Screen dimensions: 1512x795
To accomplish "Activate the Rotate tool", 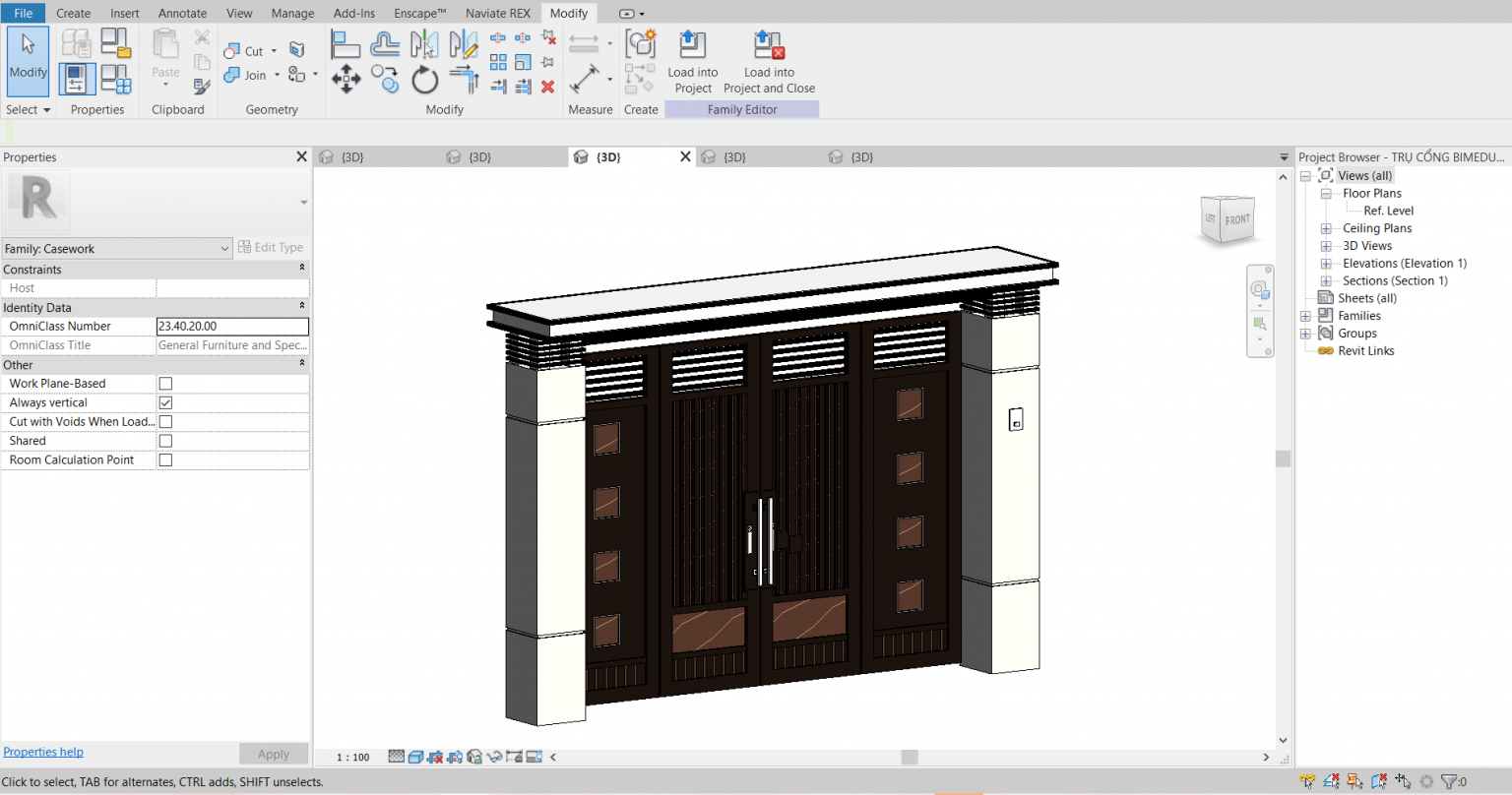I will 424,79.
